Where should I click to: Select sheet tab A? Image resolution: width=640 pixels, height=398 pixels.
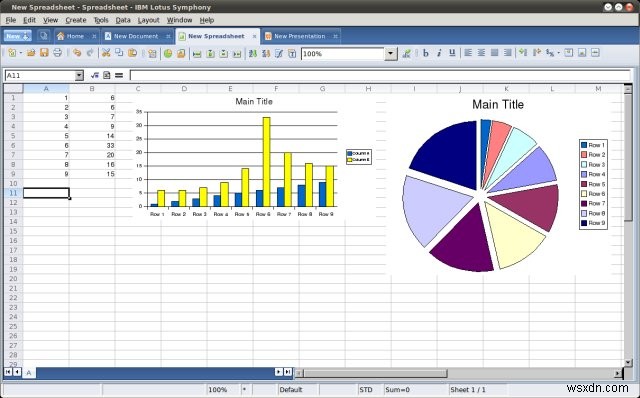coord(29,372)
